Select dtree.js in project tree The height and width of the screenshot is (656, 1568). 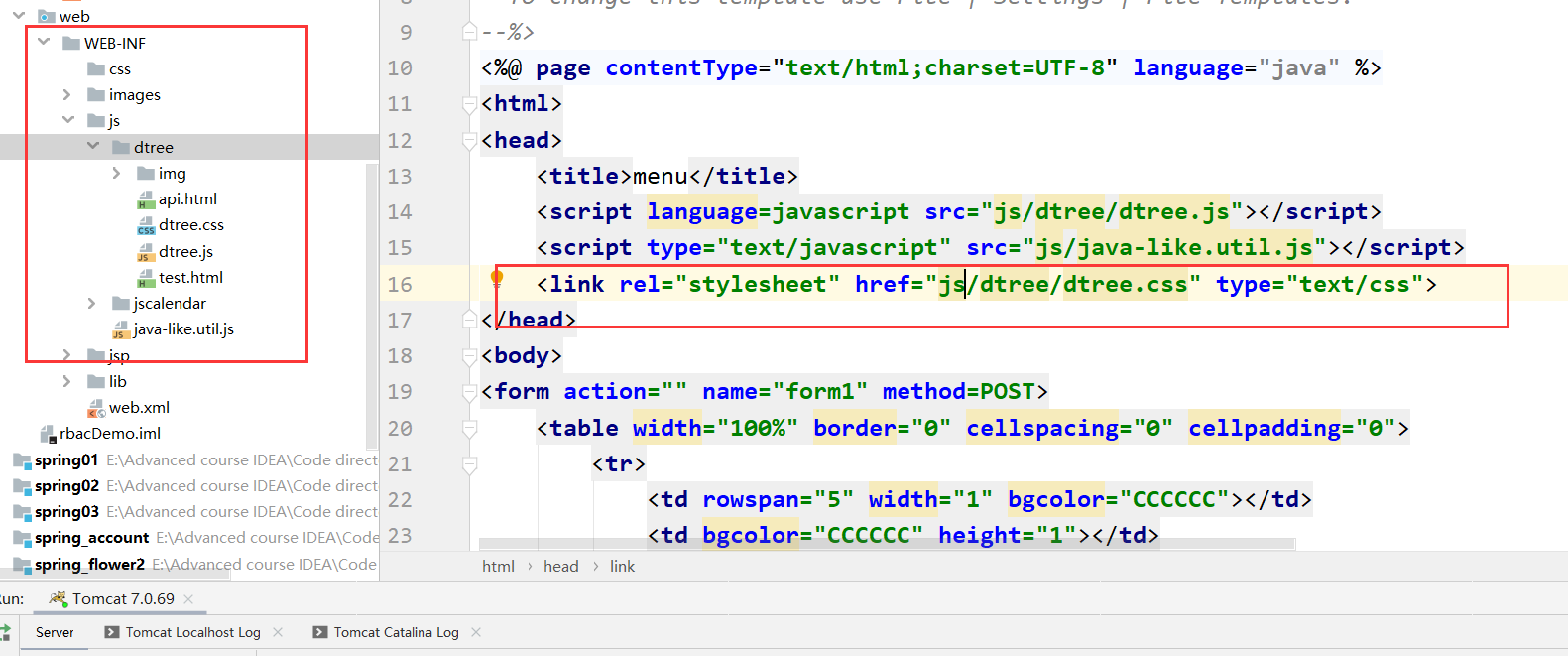click(185, 252)
